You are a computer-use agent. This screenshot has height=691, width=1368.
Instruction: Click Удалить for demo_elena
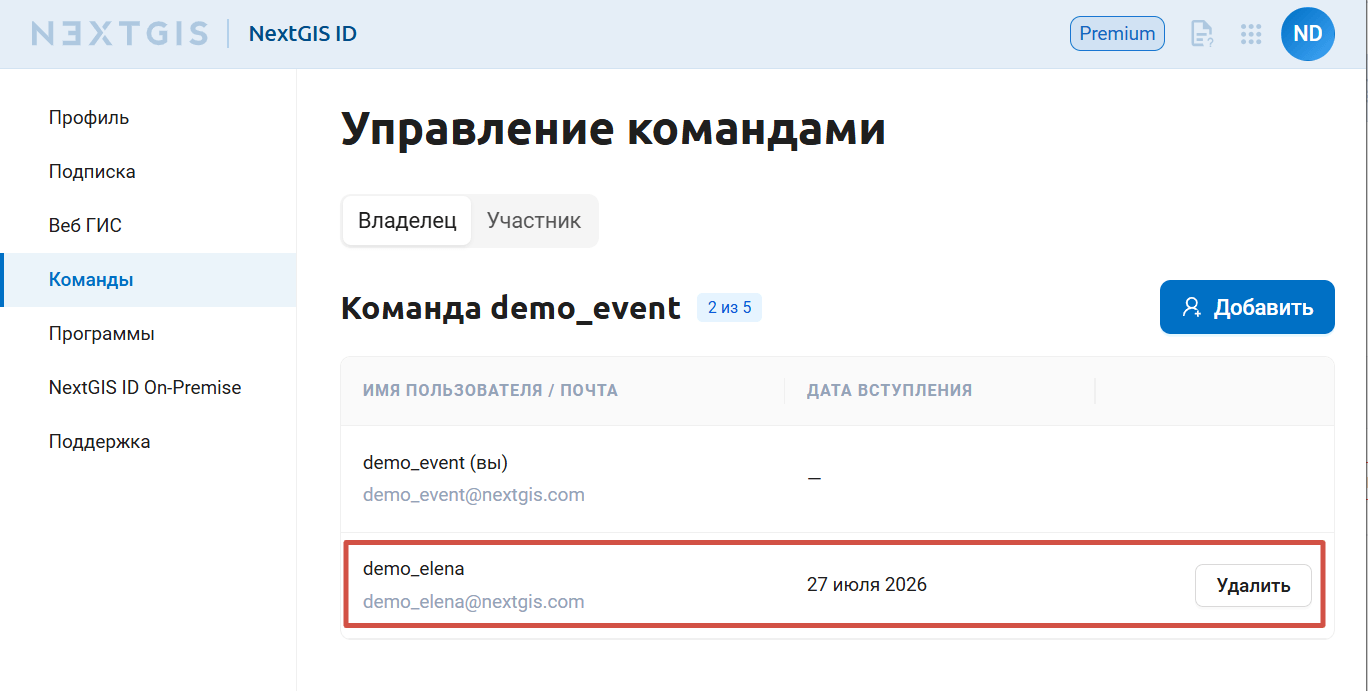coord(1253,586)
